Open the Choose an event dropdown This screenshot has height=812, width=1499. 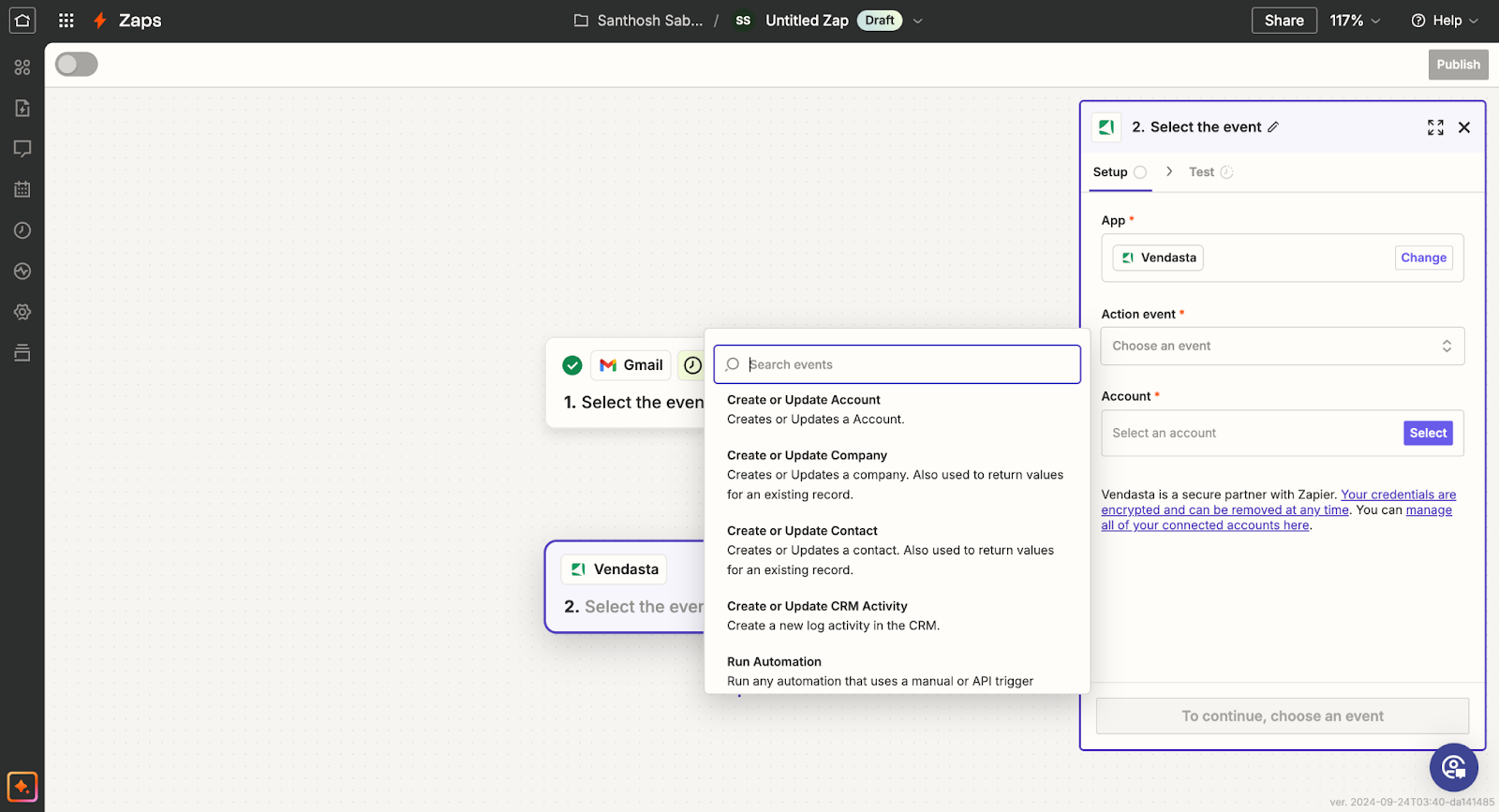1282,347
